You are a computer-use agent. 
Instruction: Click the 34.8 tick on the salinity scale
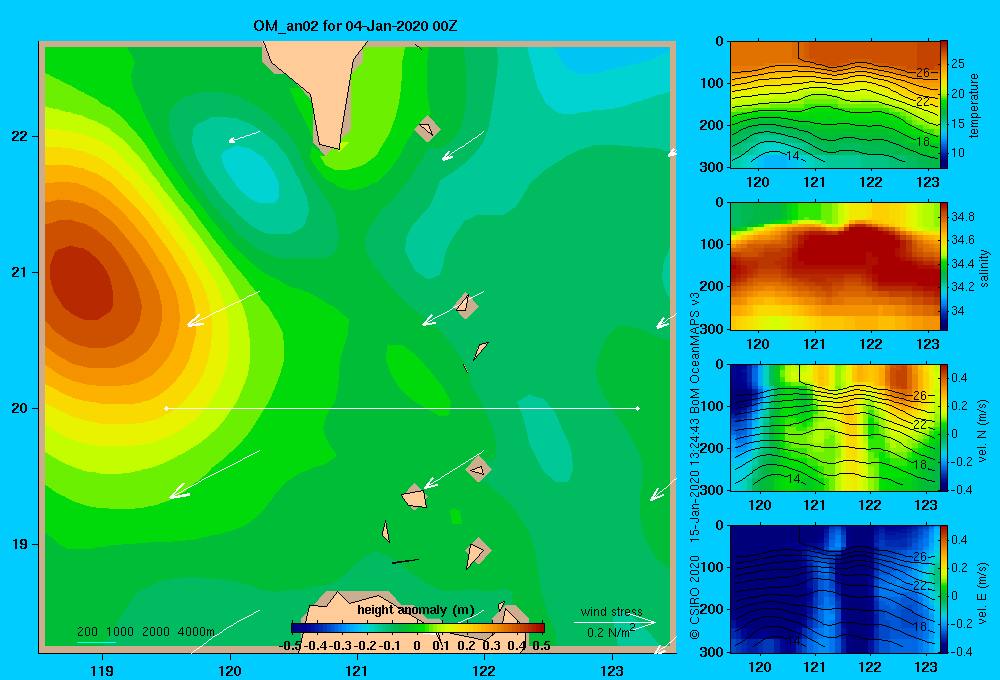[962, 217]
